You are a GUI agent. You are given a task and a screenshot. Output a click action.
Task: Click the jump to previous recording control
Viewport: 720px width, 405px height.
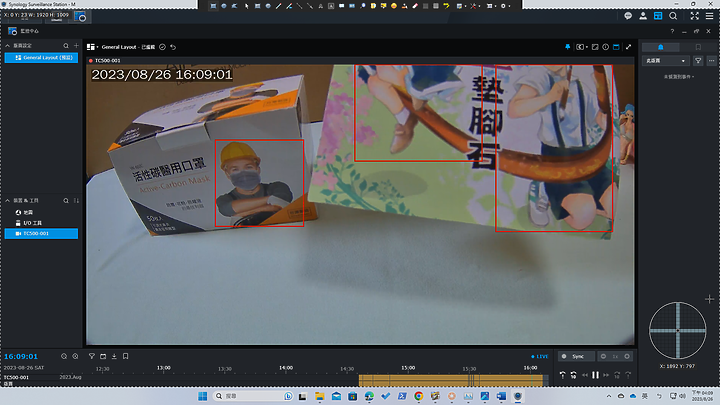click(x=562, y=375)
